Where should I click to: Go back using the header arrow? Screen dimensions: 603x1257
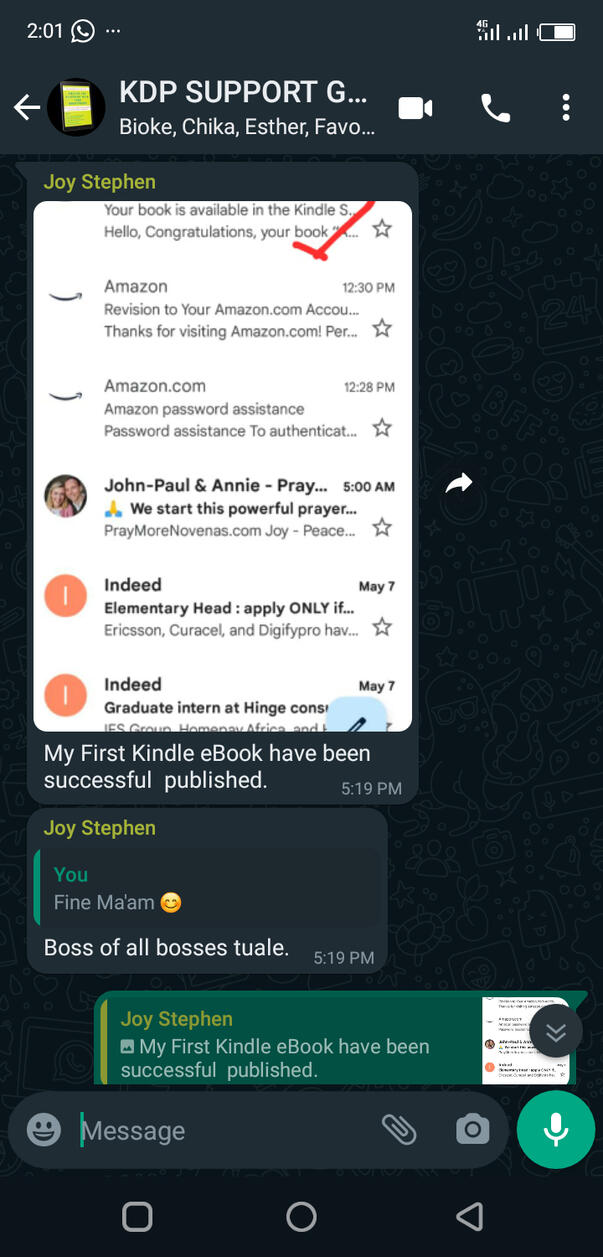27,107
